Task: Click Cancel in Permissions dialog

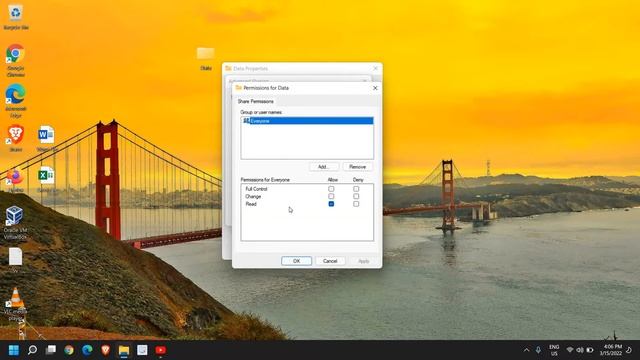Action: tap(330, 261)
